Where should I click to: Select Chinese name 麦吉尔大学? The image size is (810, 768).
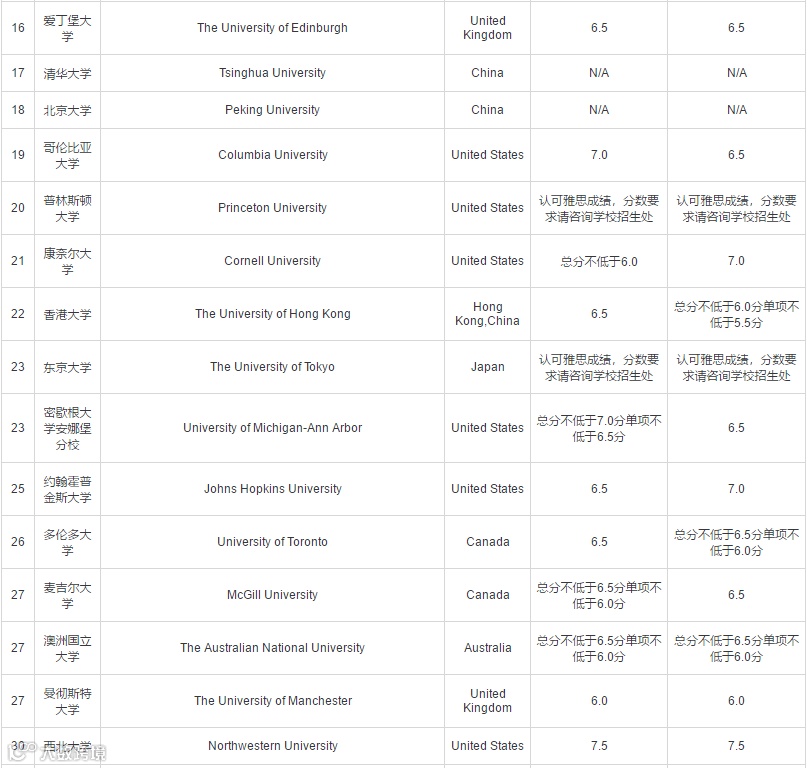67,595
